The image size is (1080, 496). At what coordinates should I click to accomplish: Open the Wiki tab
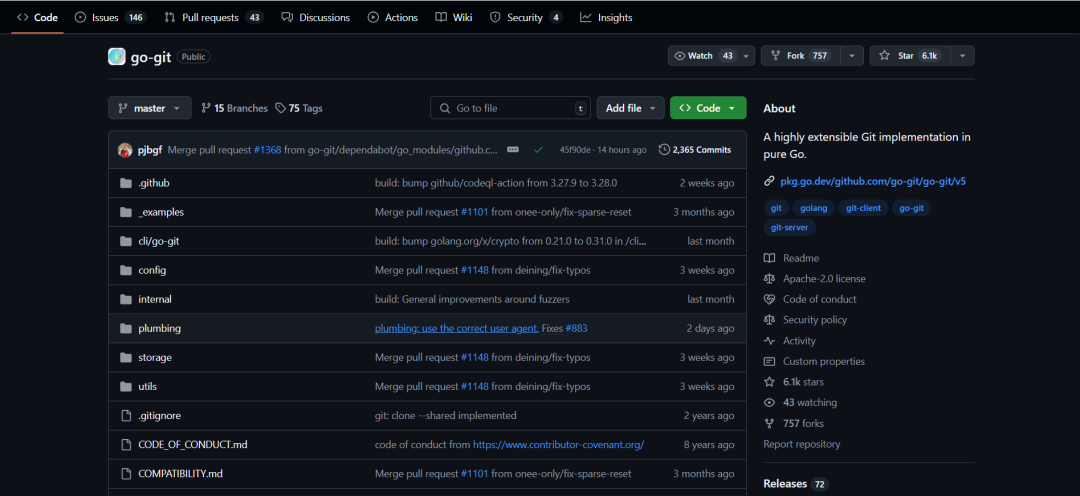tap(454, 18)
